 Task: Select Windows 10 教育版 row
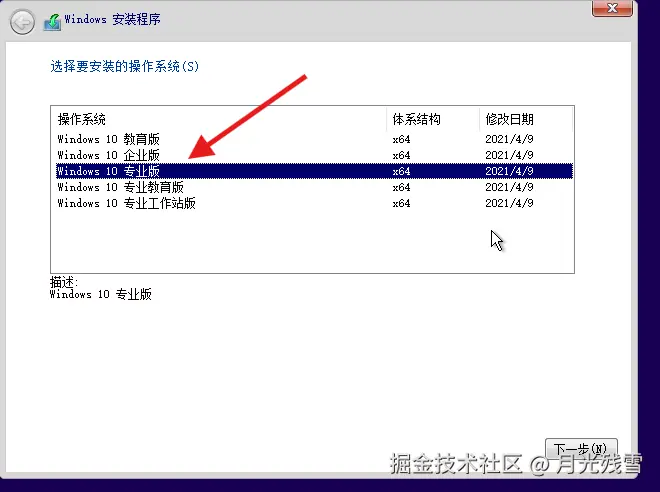314,139
